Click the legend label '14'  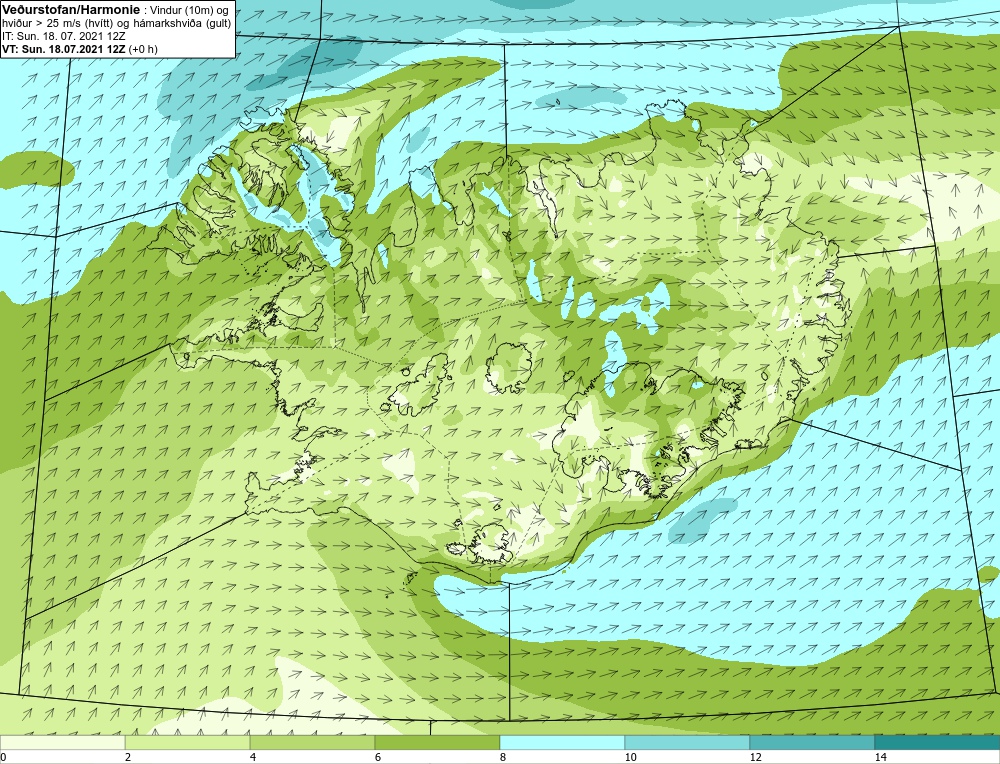881,757
